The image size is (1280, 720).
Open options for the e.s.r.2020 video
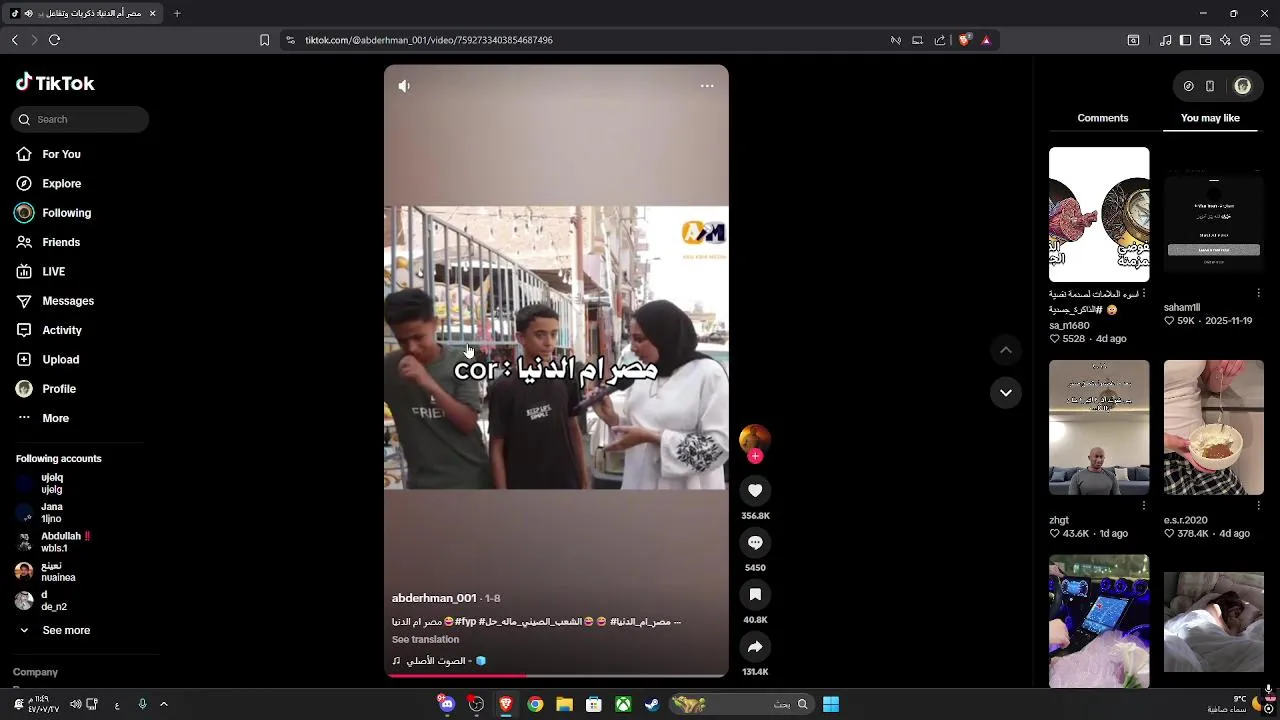click(1258, 506)
